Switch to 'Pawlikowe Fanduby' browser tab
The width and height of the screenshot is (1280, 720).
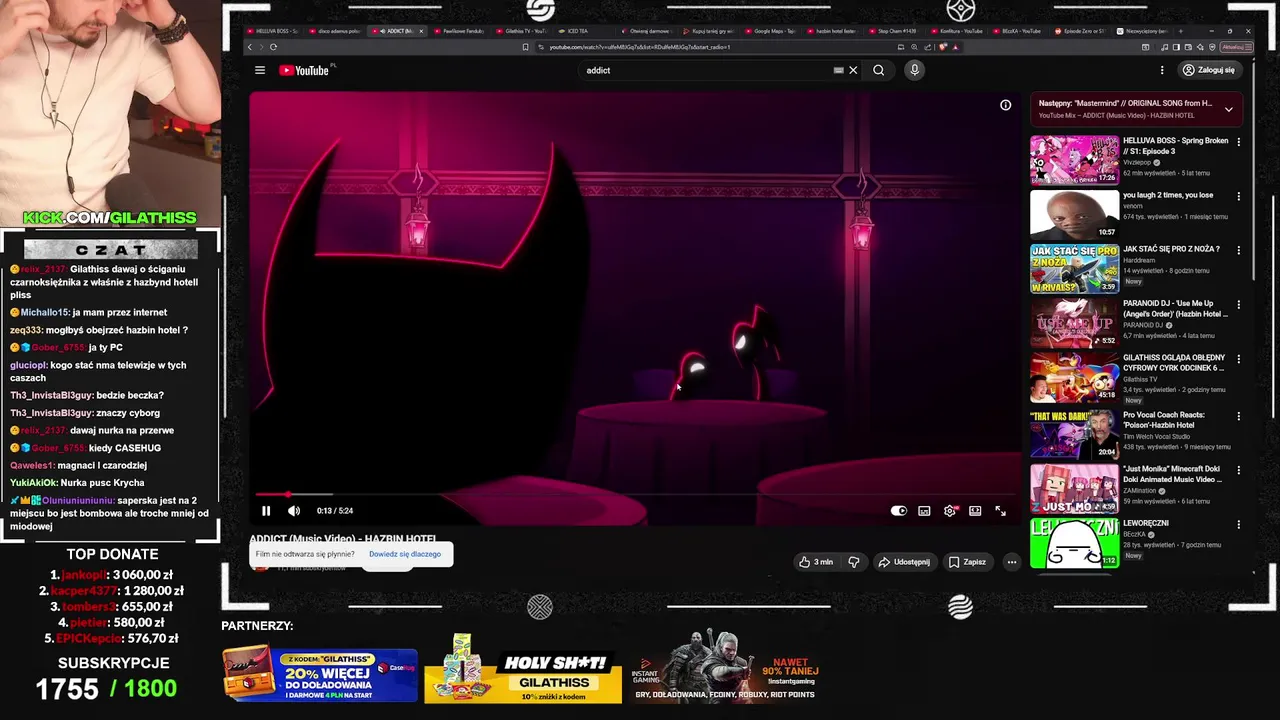(x=459, y=31)
